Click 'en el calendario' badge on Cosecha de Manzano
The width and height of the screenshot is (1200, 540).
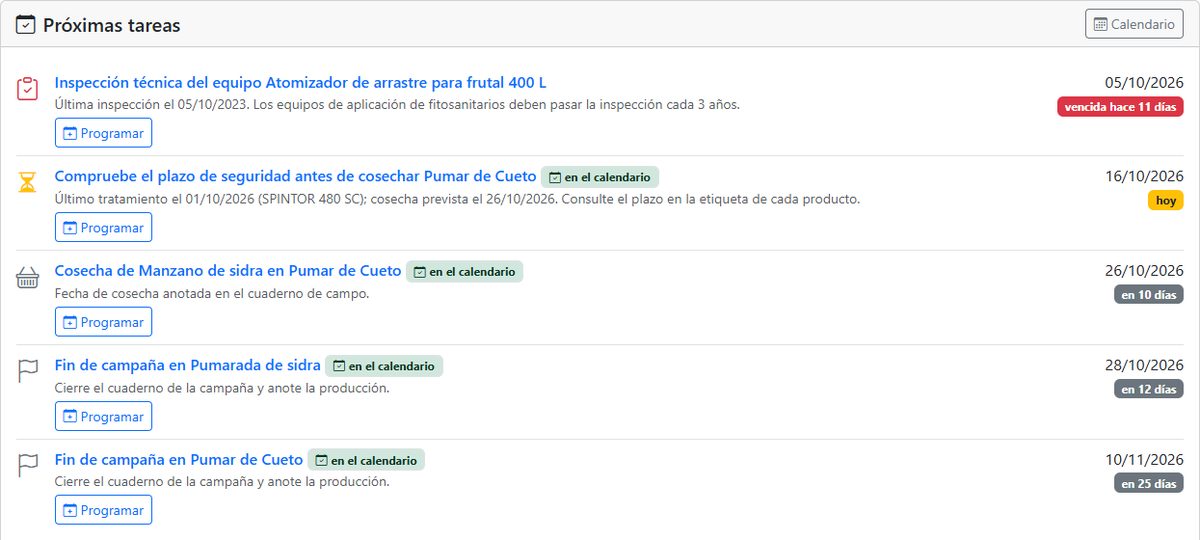465,271
